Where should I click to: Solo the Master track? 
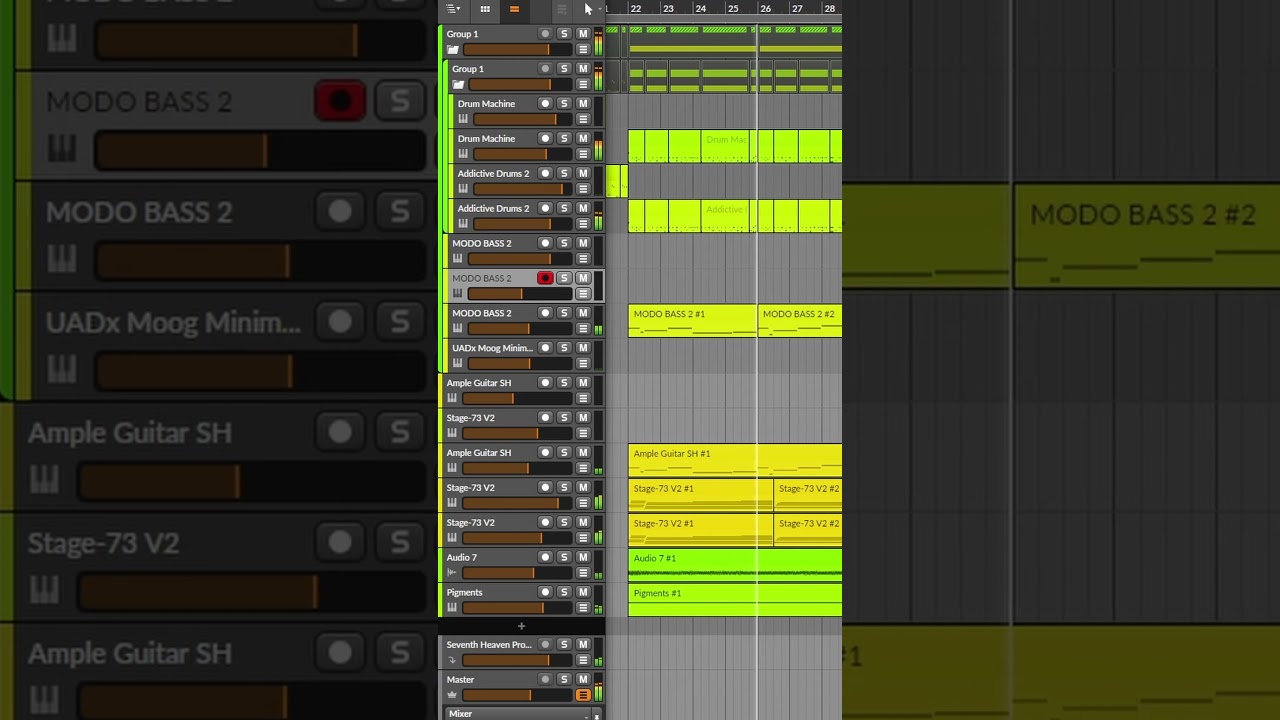pyautogui.click(x=564, y=680)
